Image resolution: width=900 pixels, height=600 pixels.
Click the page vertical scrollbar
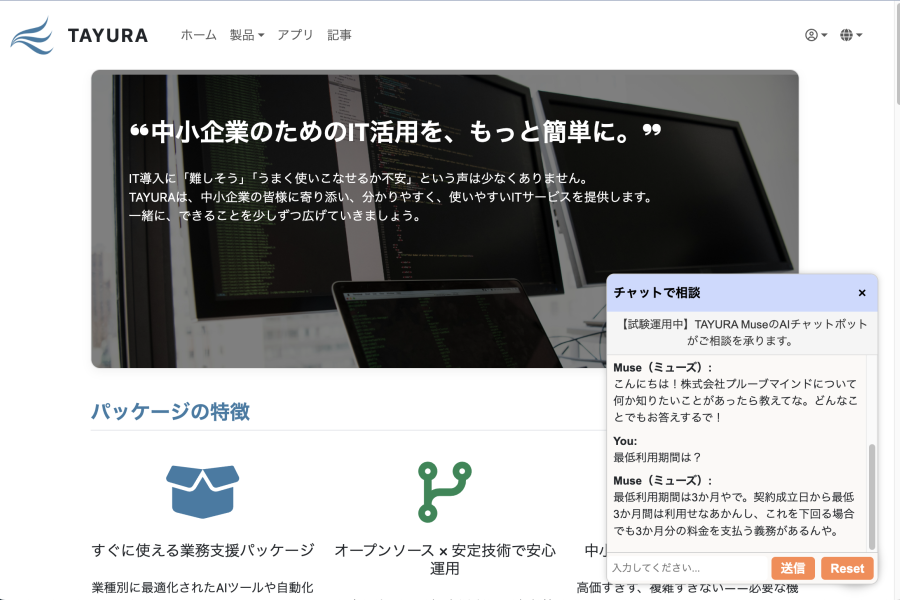coord(897,55)
